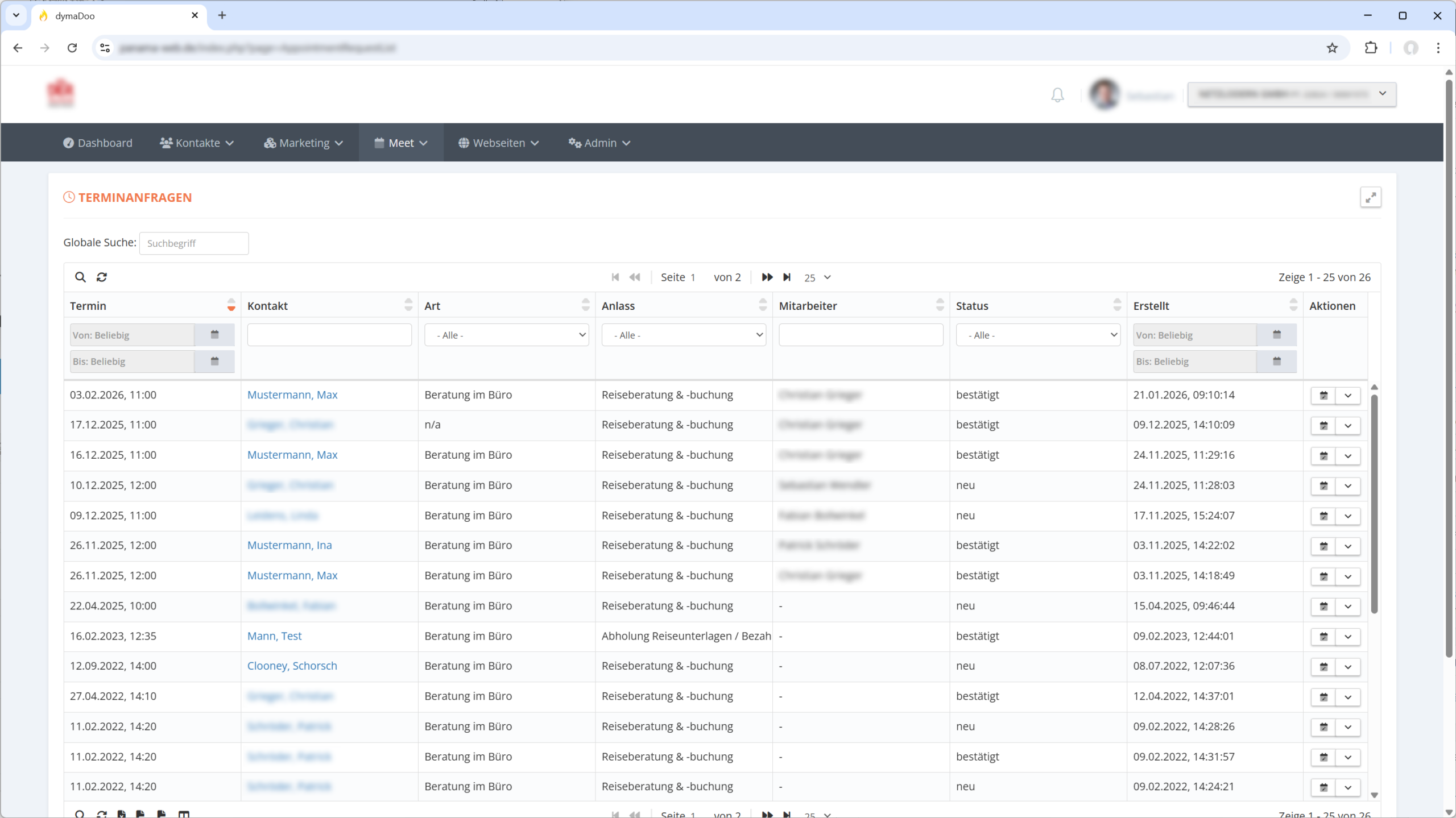
Task: Click the Globale Suche input field
Action: click(193, 243)
